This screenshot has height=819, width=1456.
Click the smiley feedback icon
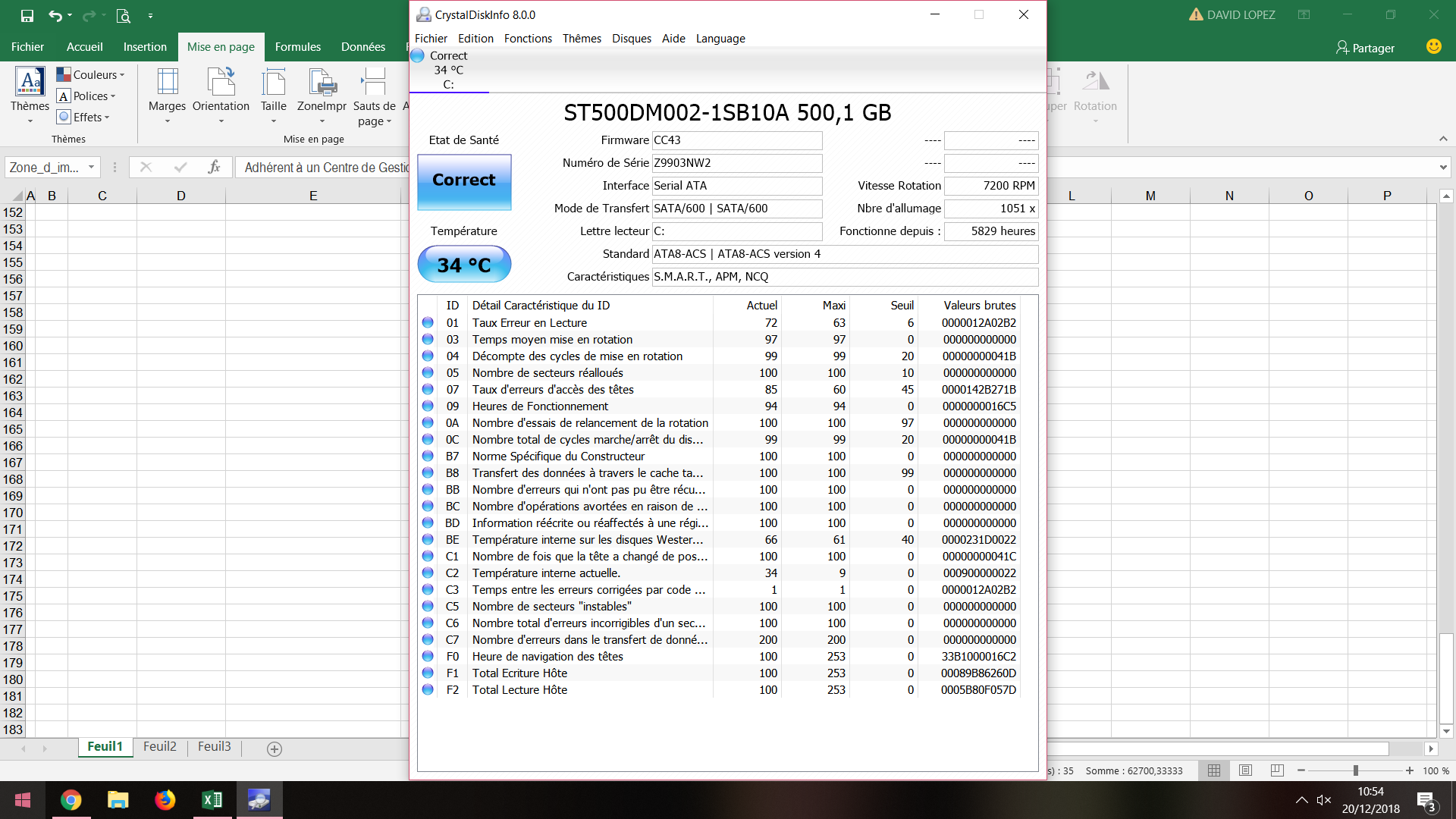(x=1433, y=46)
